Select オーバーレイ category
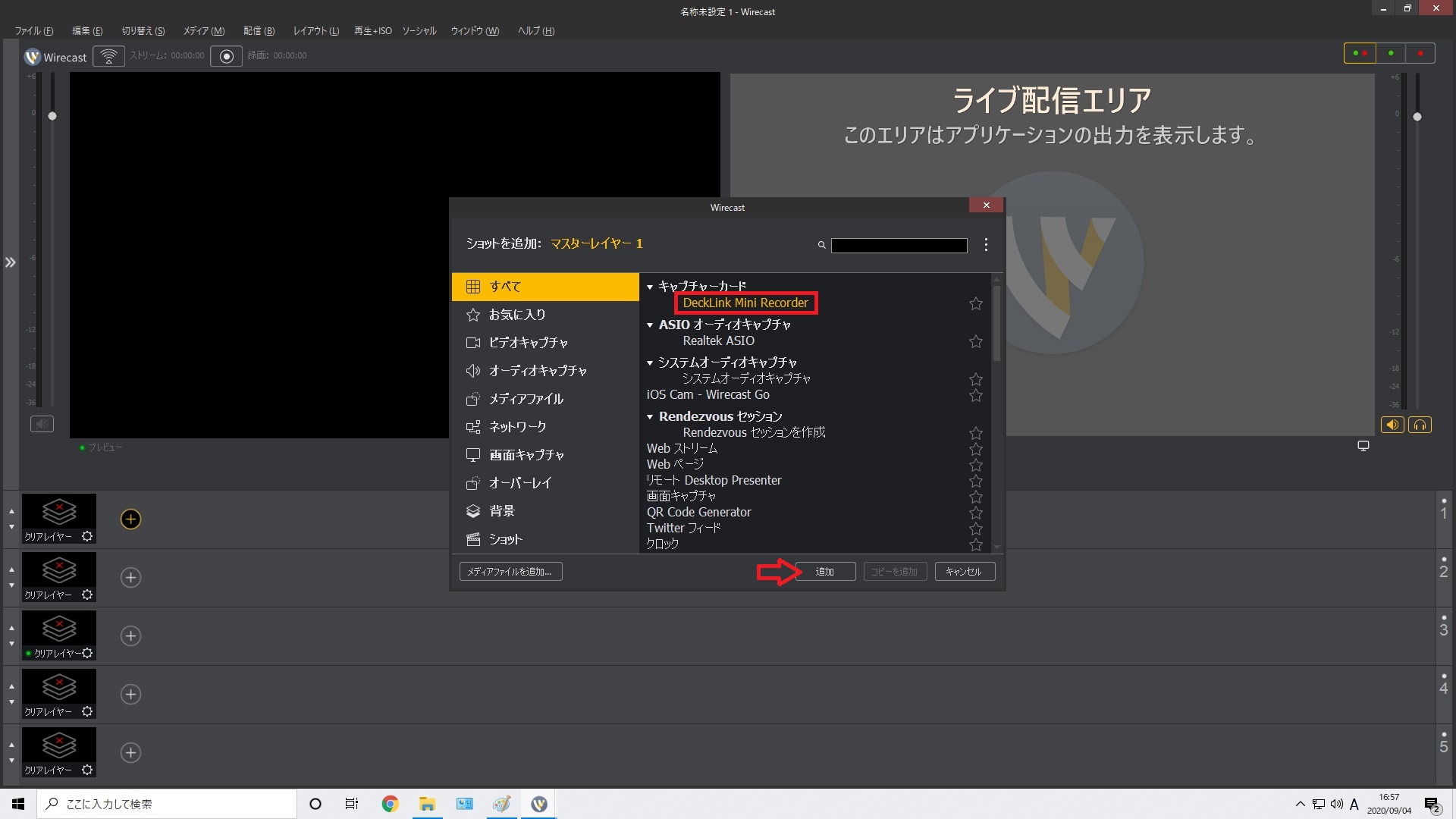This screenshot has height=819, width=1456. pyautogui.click(x=545, y=483)
